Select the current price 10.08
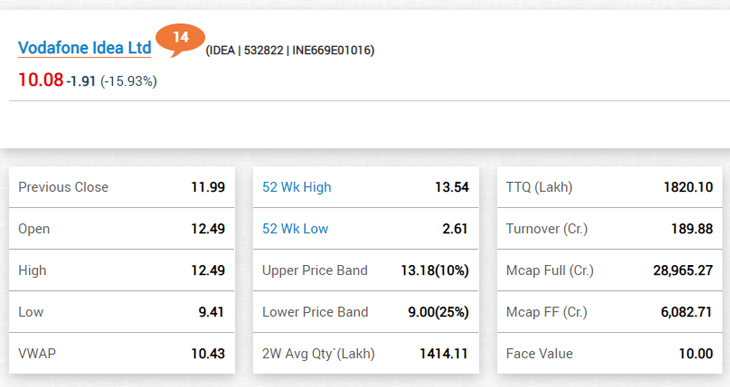The width and height of the screenshot is (730, 387). click(x=41, y=80)
